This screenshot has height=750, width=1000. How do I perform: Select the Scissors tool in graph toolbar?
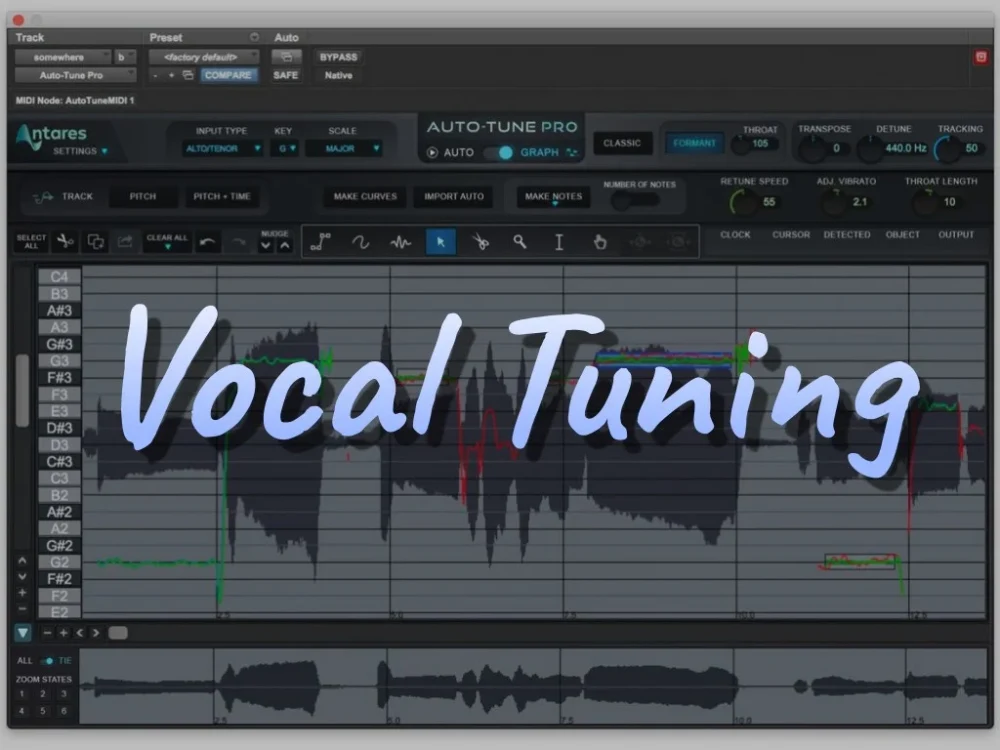tap(480, 242)
